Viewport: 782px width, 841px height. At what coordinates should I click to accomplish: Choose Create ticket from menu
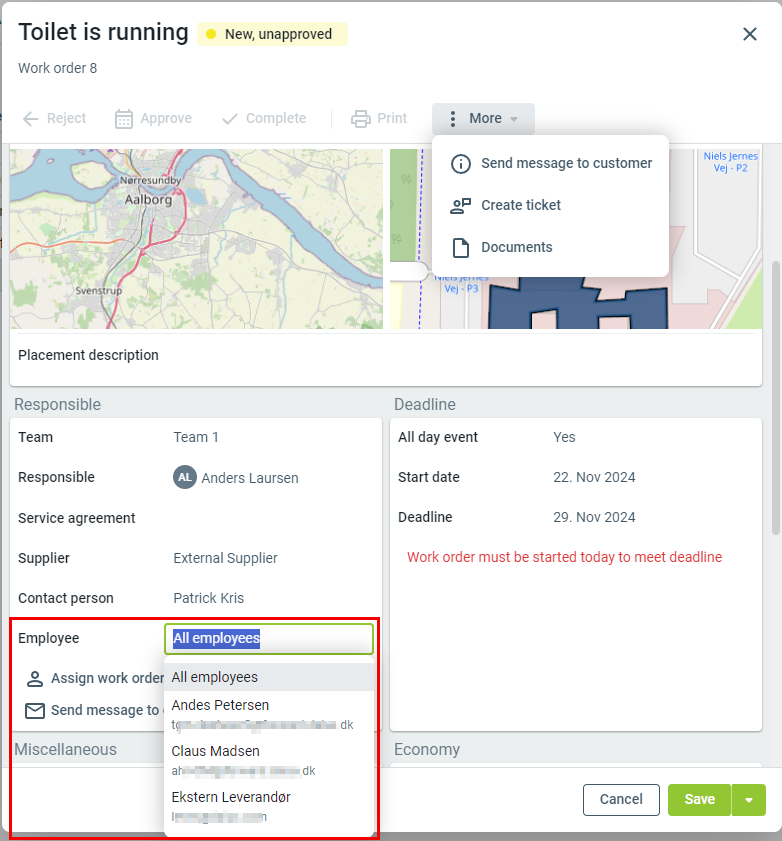521,205
